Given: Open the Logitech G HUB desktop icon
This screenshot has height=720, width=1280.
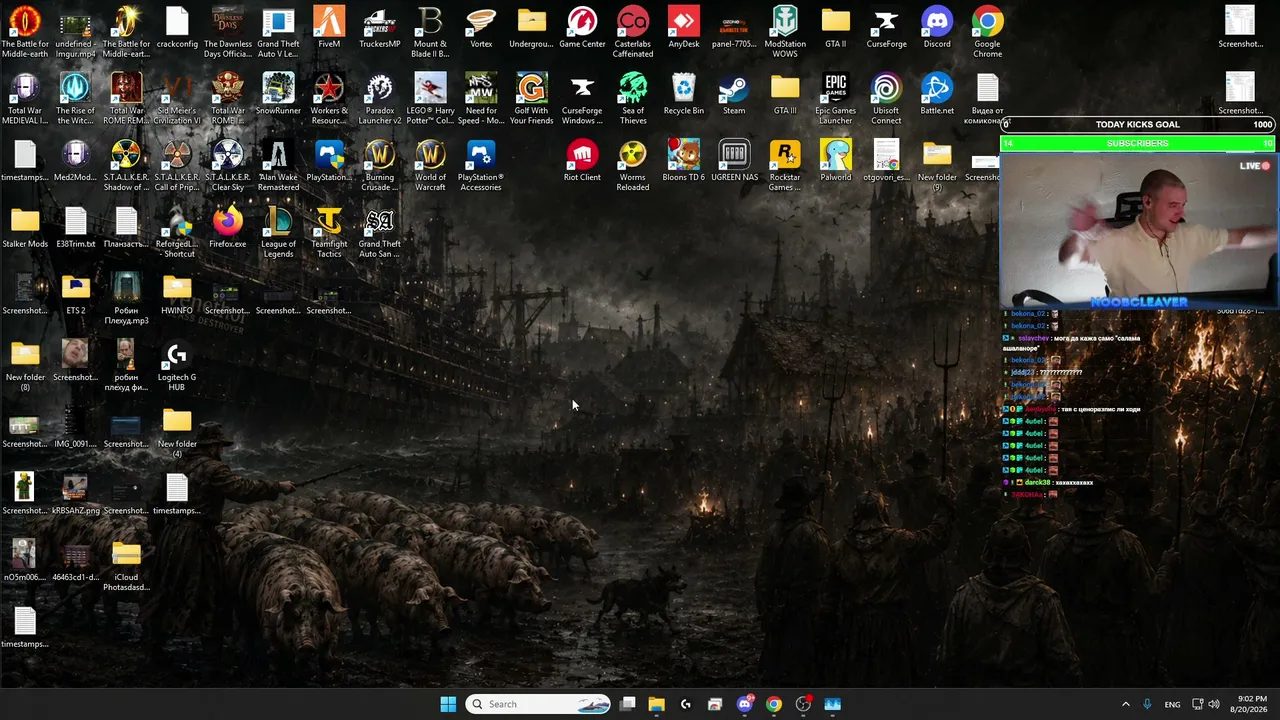Looking at the screenshot, I should click(x=177, y=366).
